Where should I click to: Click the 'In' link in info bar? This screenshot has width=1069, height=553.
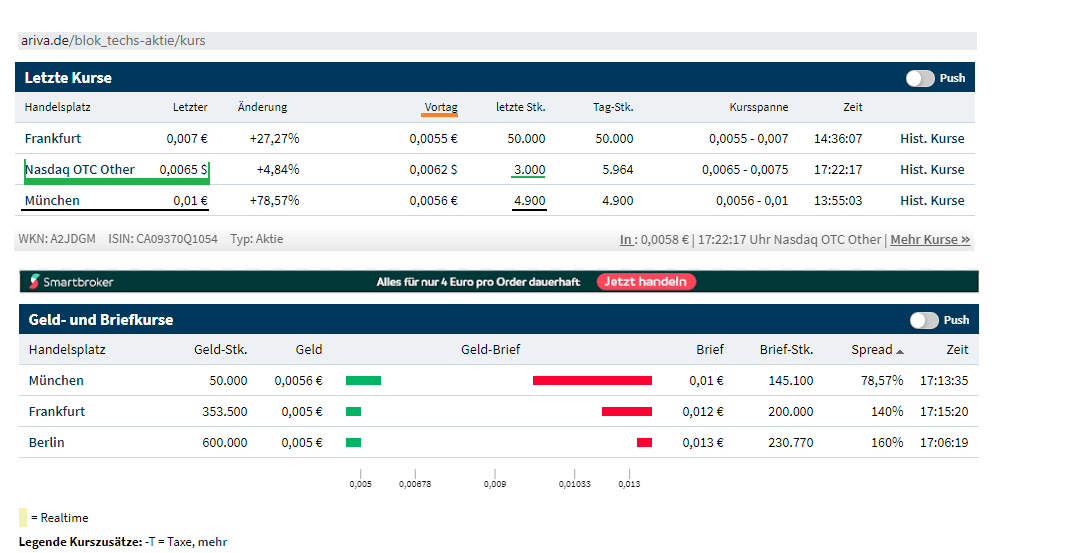[626, 240]
